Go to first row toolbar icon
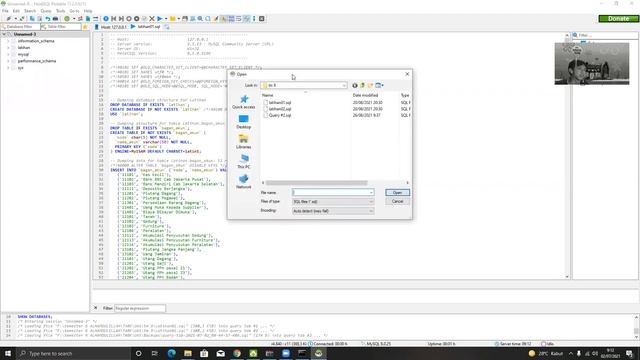The width and height of the screenshot is (640, 360). click(113, 19)
